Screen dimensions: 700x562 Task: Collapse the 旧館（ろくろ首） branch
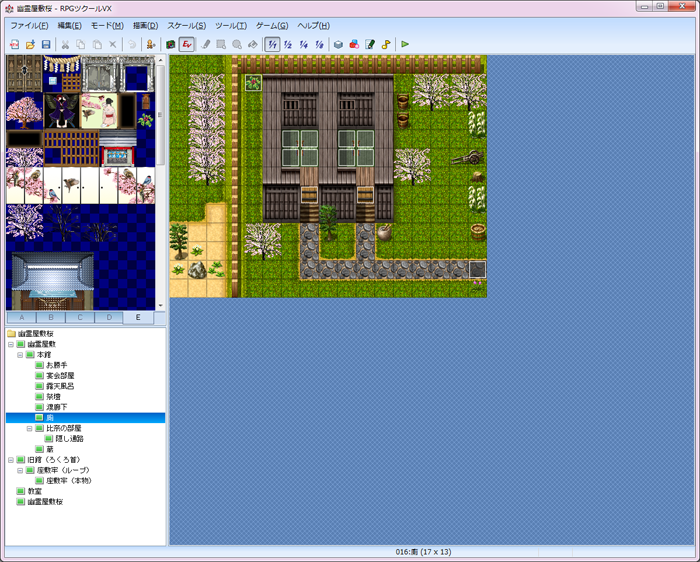11,460
